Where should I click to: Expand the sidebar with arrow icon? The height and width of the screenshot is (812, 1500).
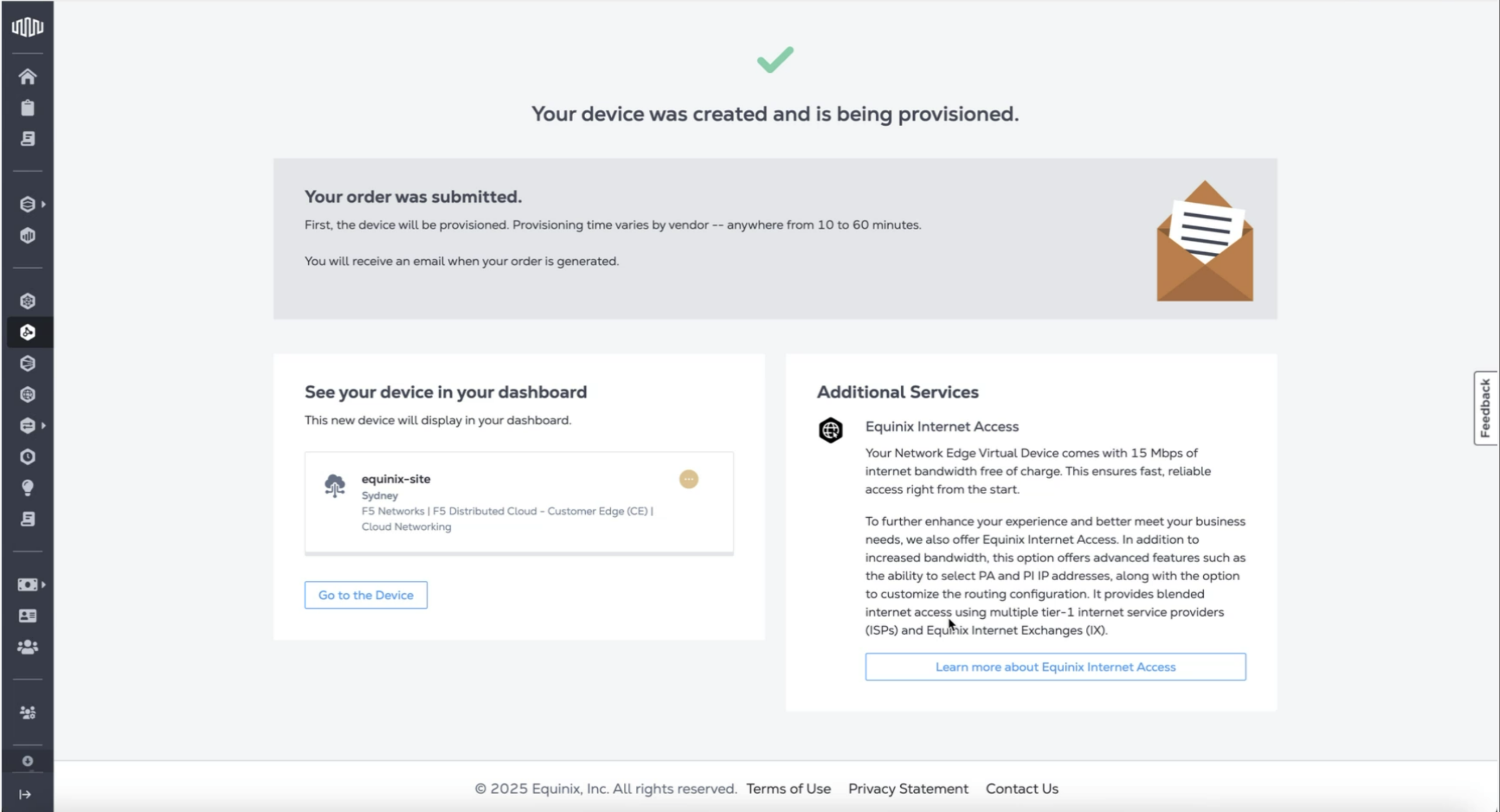[25, 795]
